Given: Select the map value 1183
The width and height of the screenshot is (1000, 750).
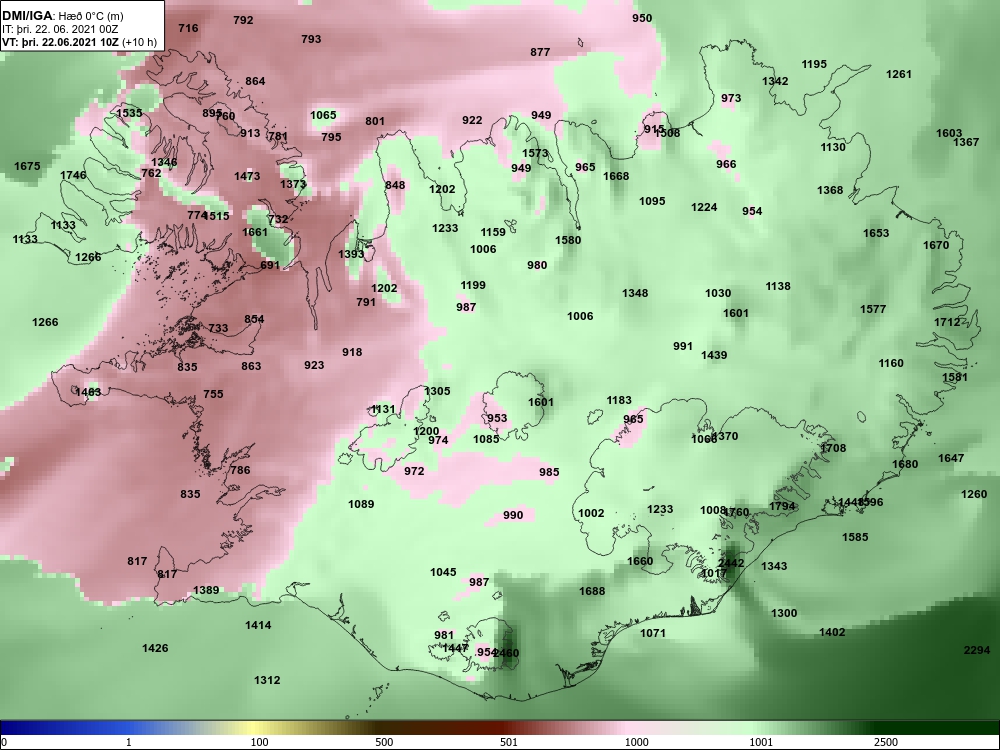Looking at the screenshot, I should pyautogui.click(x=619, y=401).
